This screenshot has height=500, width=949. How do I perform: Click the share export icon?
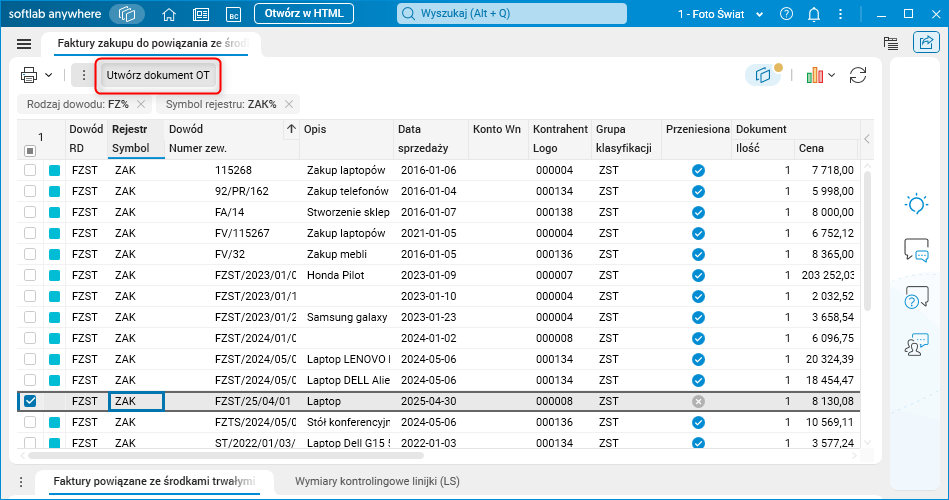coord(926,42)
